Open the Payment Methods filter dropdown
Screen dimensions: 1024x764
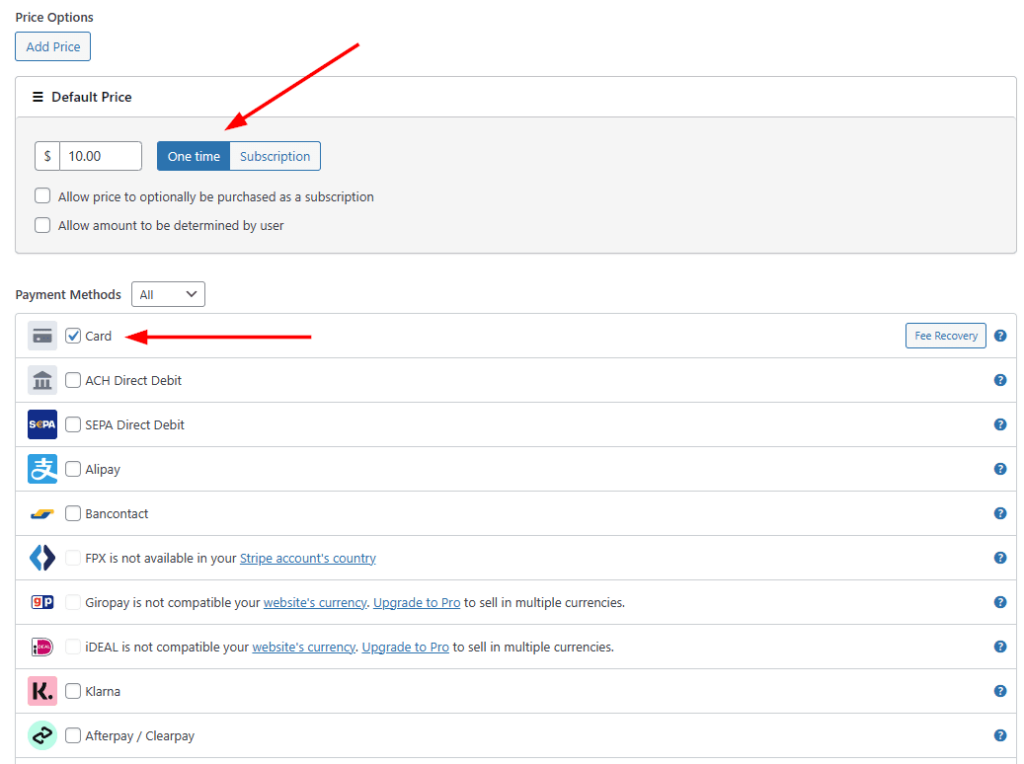pyautogui.click(x=168, y=295)
